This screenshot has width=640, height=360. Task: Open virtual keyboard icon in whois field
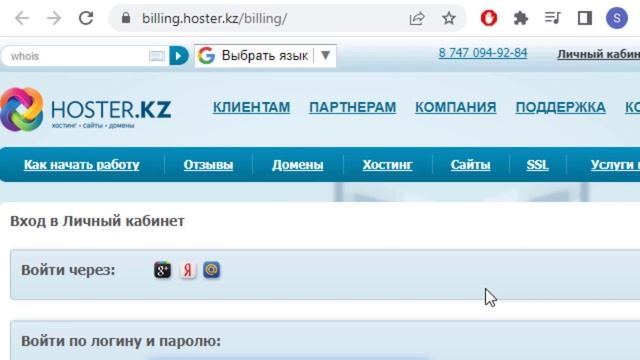click(x=157, y=56)
